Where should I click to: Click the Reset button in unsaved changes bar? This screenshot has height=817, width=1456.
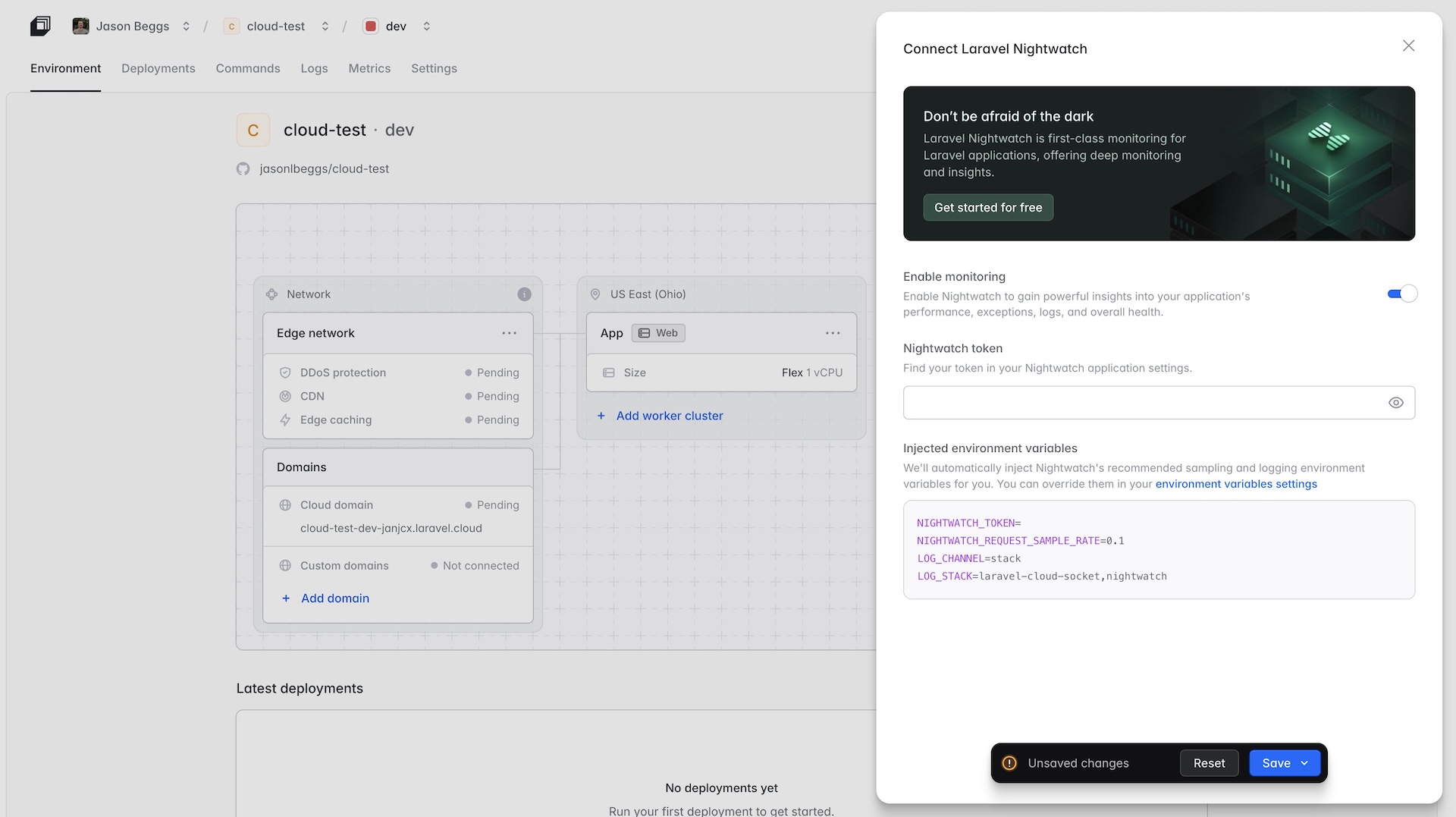tap(1209, 763)
